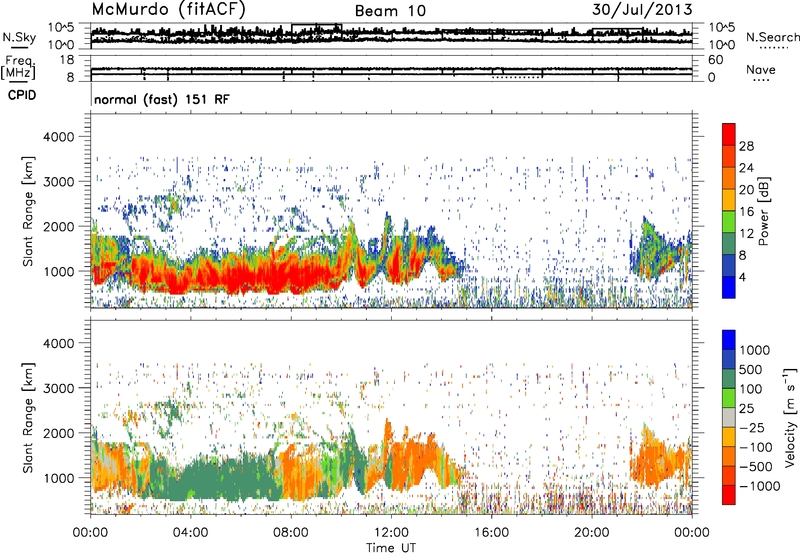Click the '10^5' label on left noise axis
Screen dimensions: 800x554
tap(61, 28)
